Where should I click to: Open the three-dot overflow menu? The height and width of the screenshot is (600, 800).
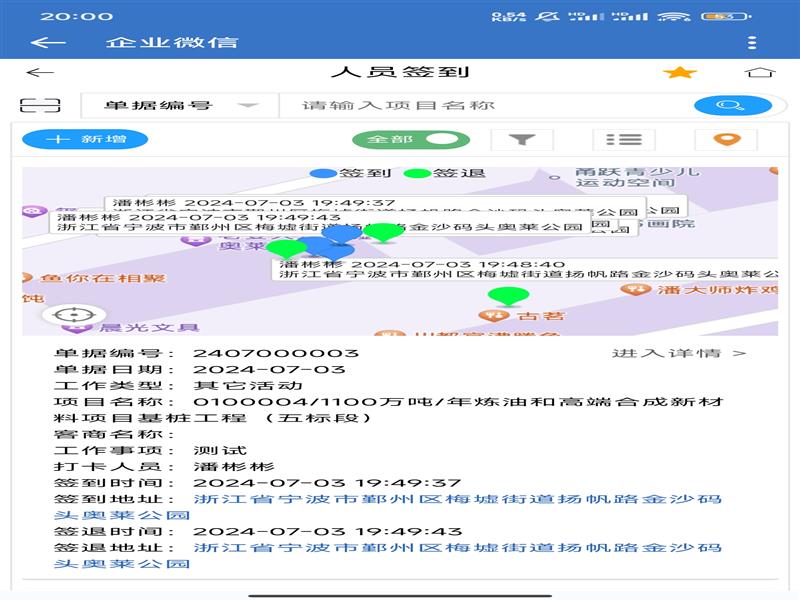pyautogui.click(x=752, y=42)
